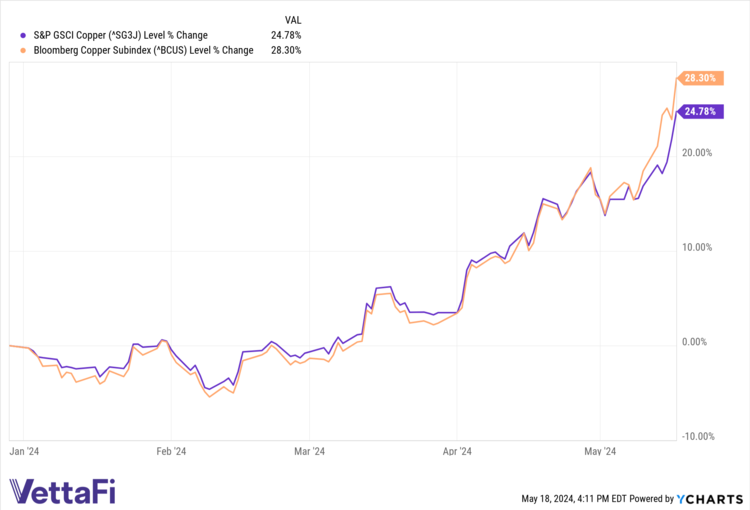The image size is (750, 510).
Task: Click the 10.00% y-axis label
Action: pyautogui.click(x=697, y=247)
